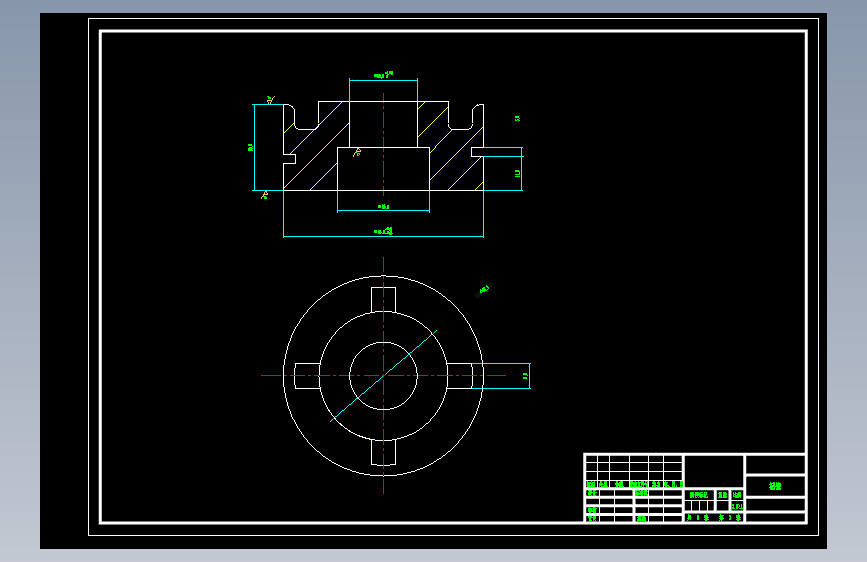Pick the rotated diameter label beside the plan view
The height and width of the screenshot is (562, 867).
coord(484,290)
